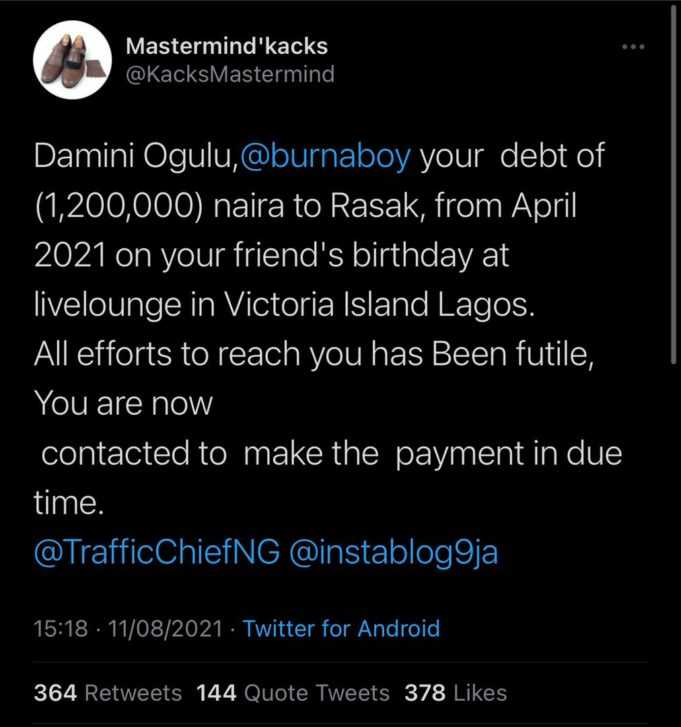Open the @TrafficChiefNG mention

(156, 553)
